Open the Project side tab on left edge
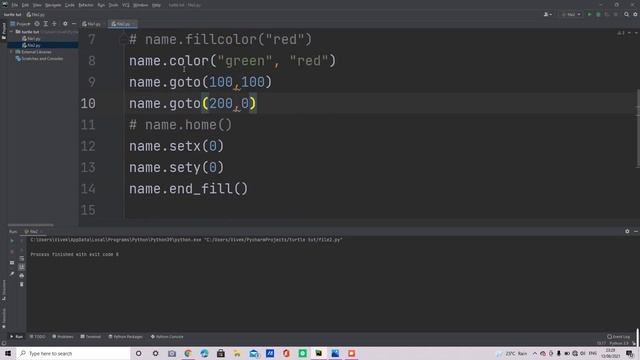 coord(4,31)
